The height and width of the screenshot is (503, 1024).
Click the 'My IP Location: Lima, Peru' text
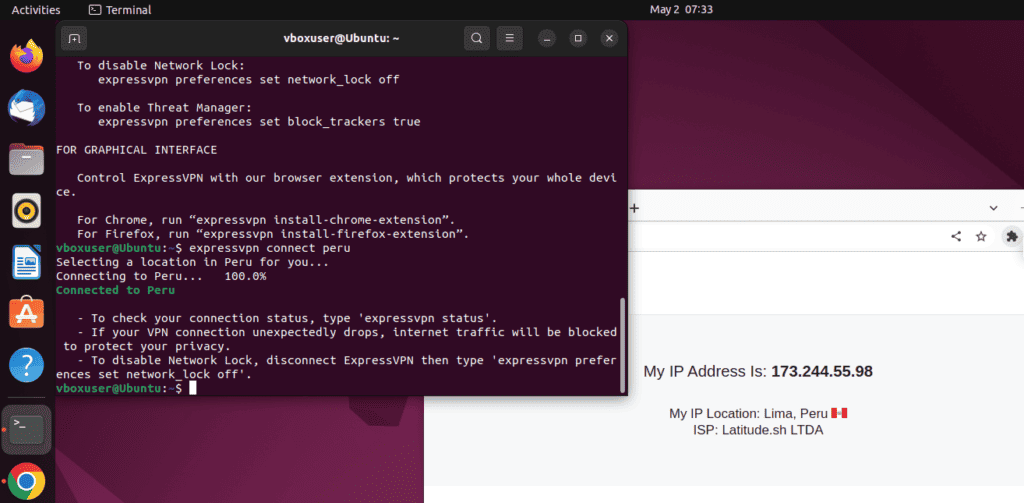point(748,414)
